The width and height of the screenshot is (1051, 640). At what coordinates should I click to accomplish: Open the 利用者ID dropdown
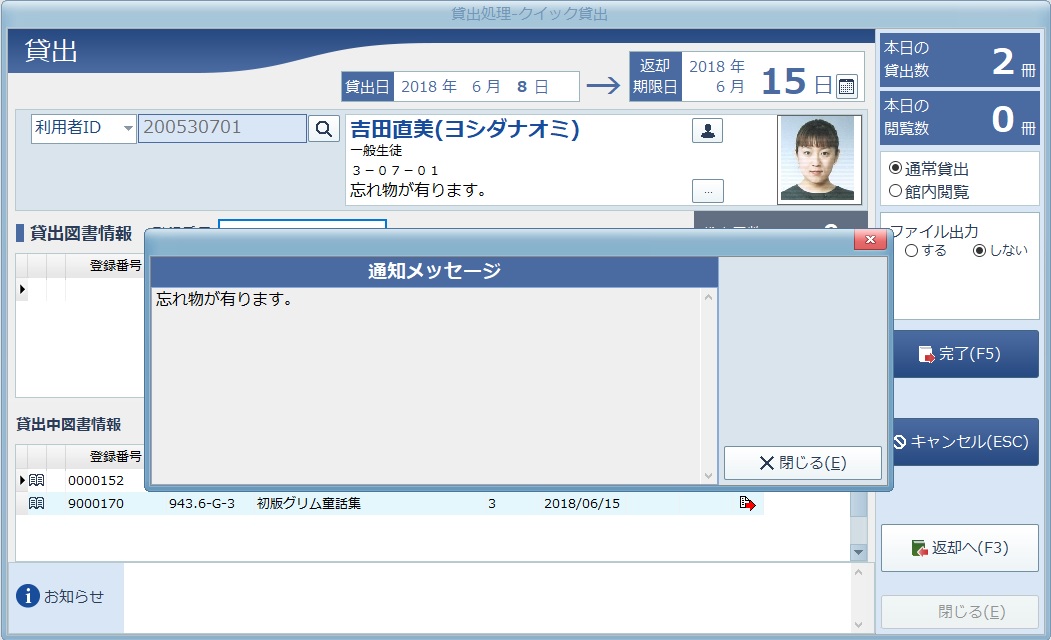[x=128, y=128]
